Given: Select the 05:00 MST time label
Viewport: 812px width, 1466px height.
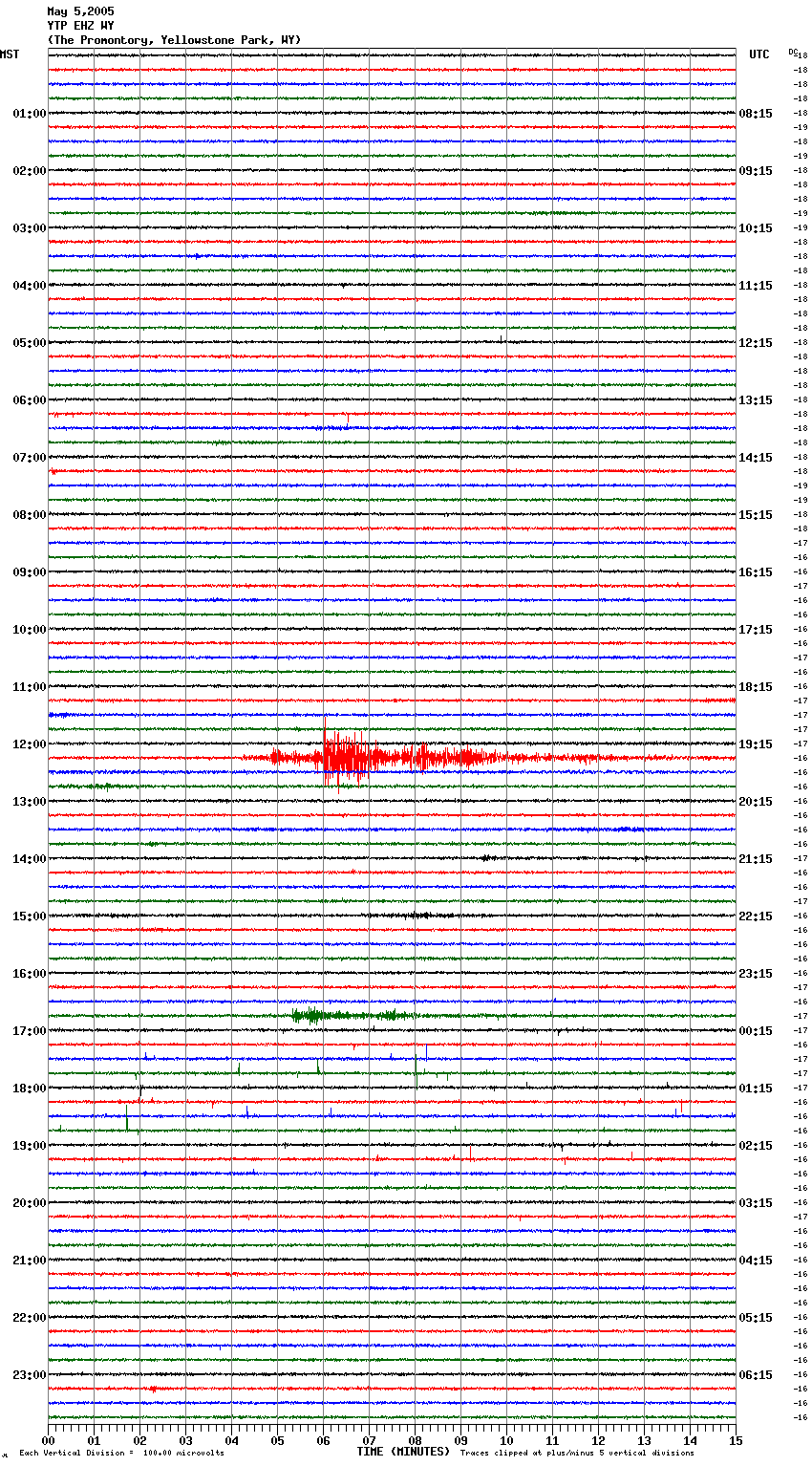Looking at the screenshot, I should [30, 343].
